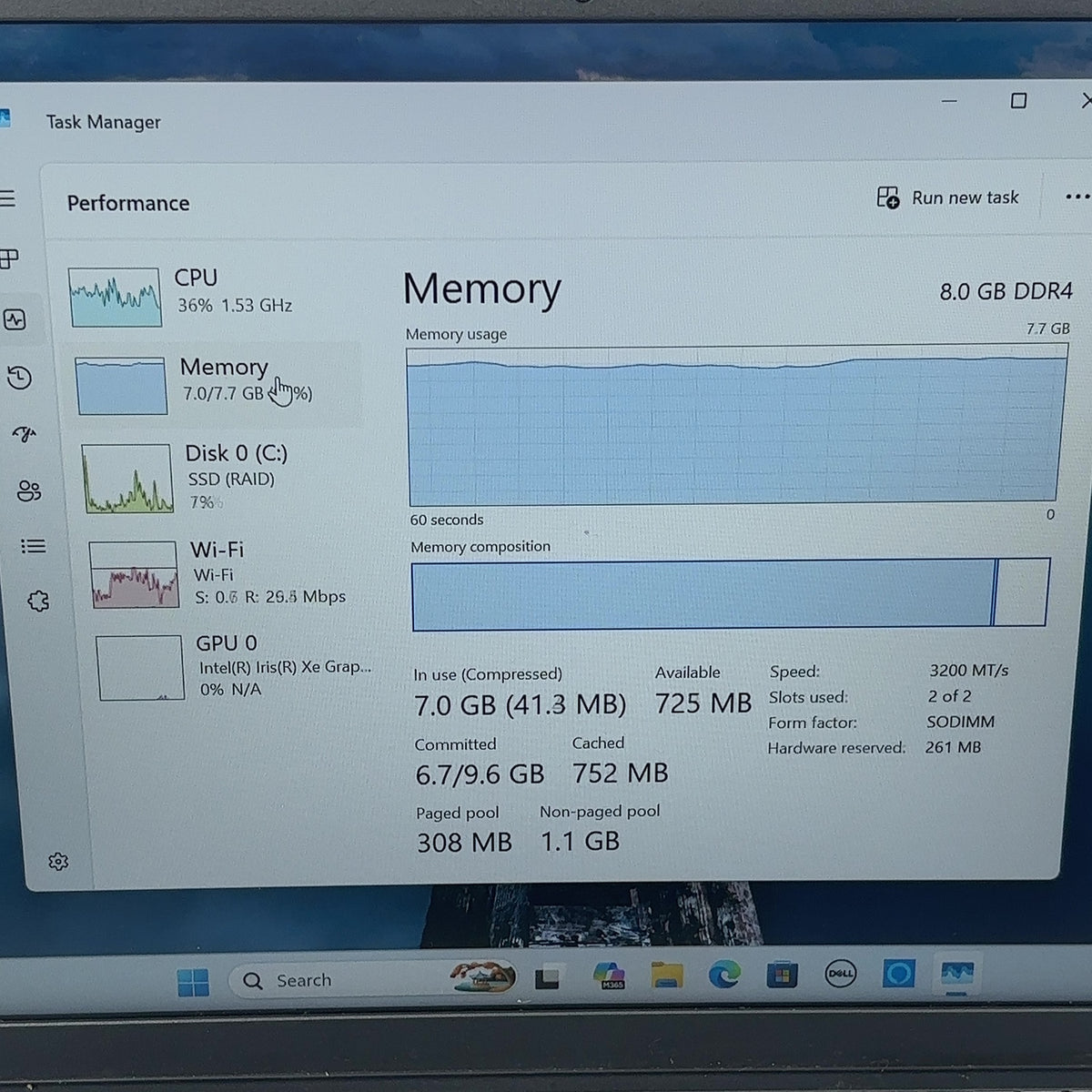Open Microsoft Store from the taskbar

coord(782,975)
